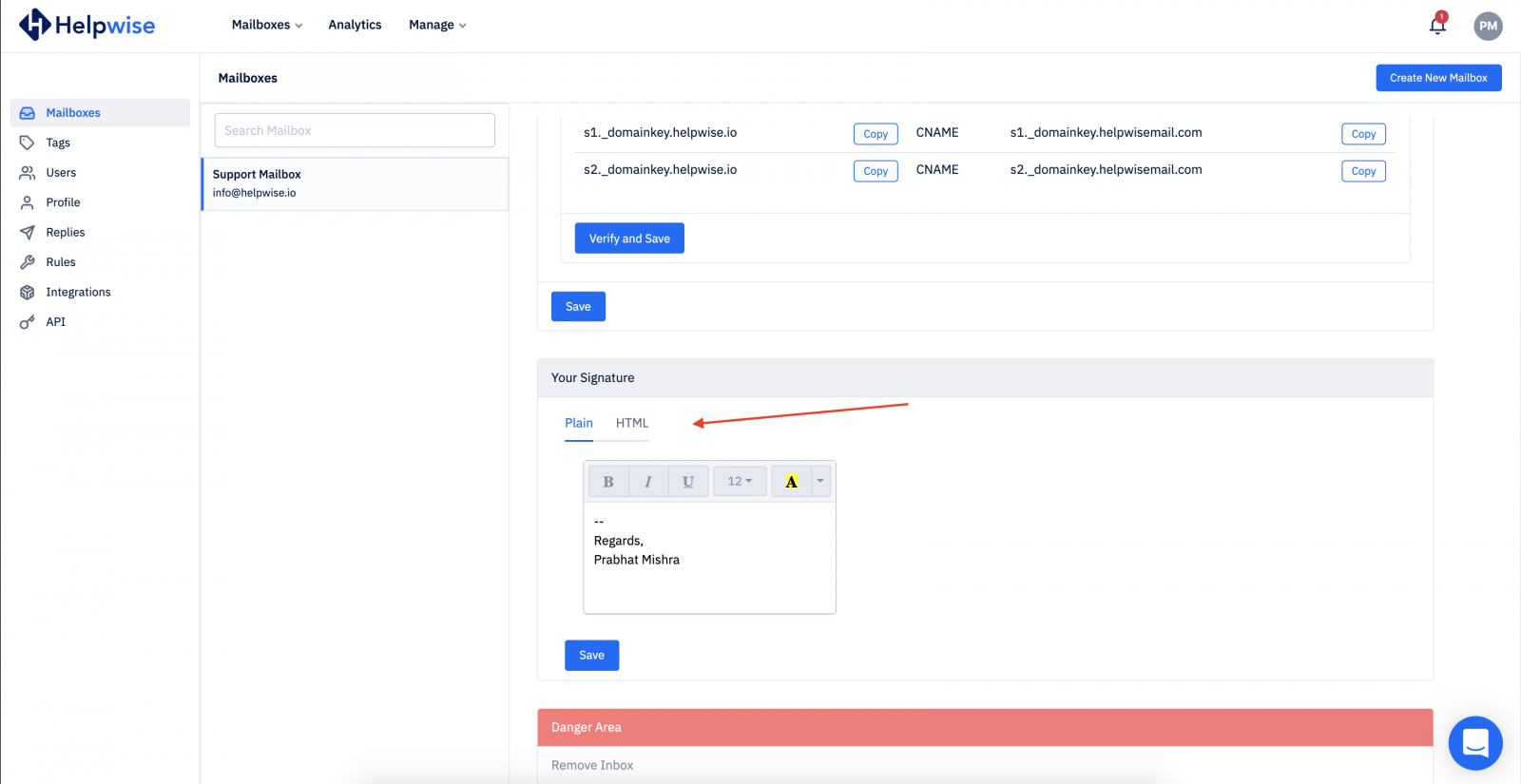Switch to the HTML signature tab
Image resolution: width=1521 pixels, height=784 pixels.
[x=632, y=423]
